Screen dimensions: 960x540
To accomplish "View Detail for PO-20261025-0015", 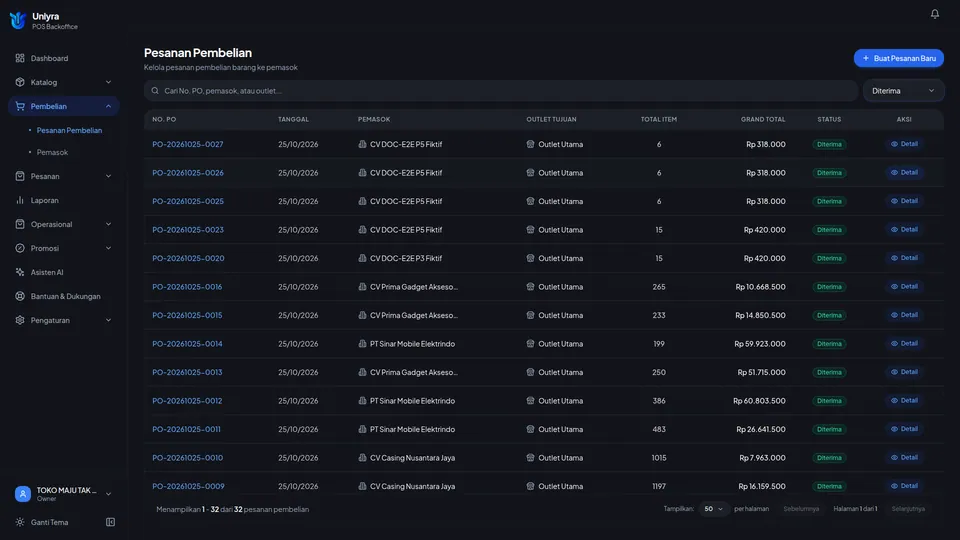I will [904, 315].
